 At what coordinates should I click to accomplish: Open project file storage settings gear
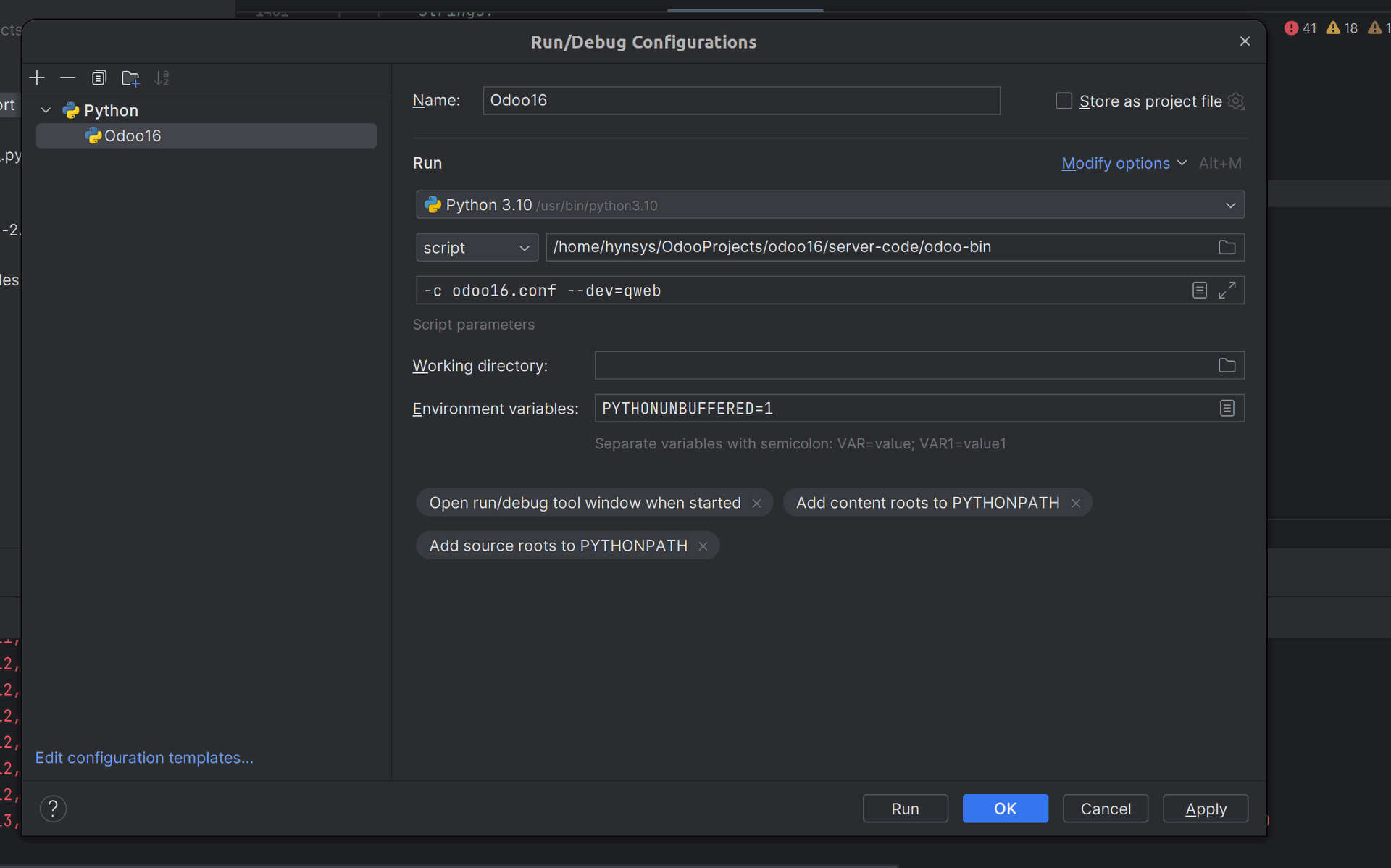(x=1236, y=101)
